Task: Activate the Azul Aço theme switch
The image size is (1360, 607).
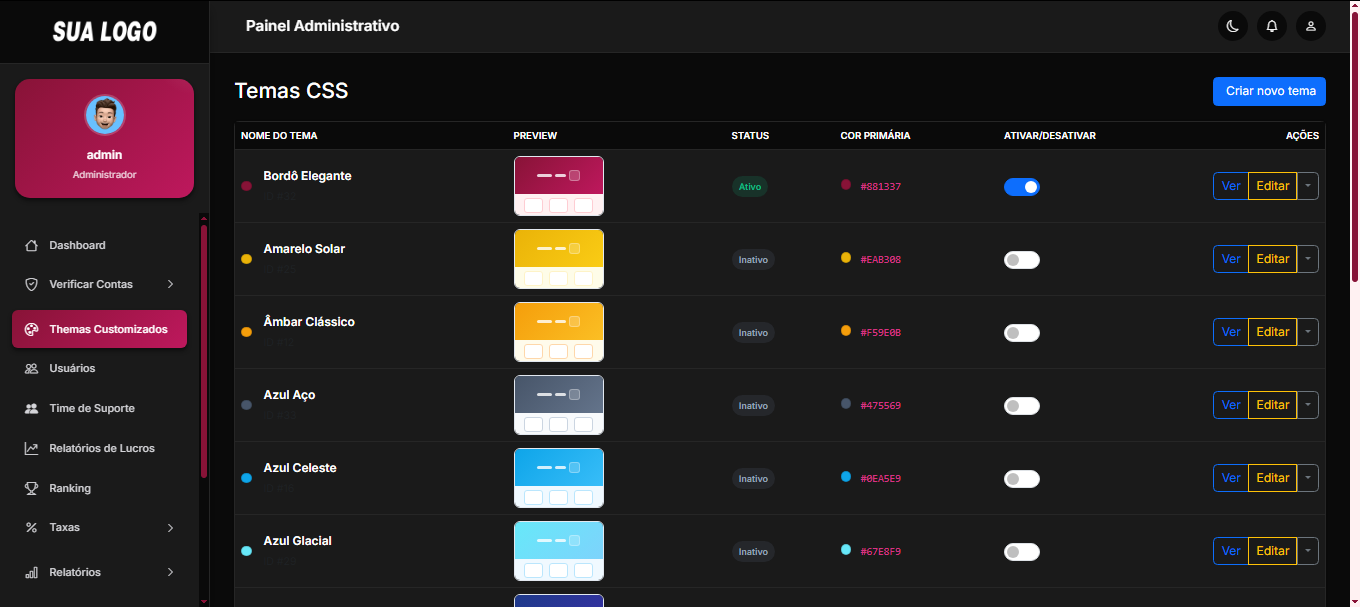Action: [1021, 406]
